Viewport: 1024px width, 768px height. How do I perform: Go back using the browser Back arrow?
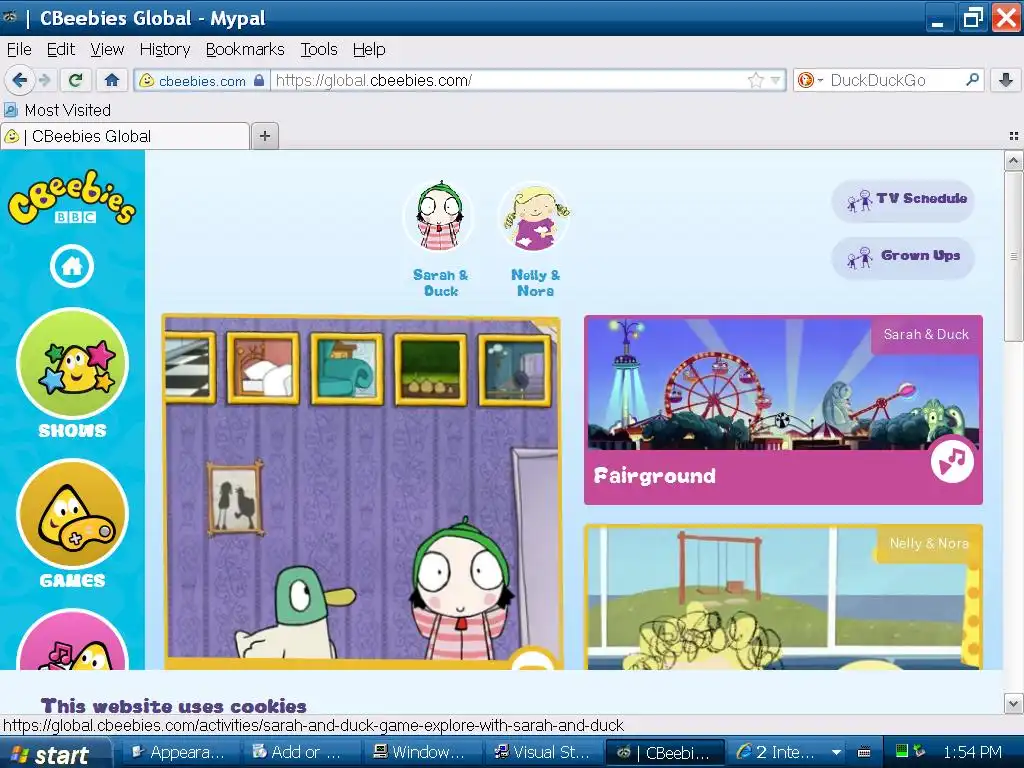pos(19,80)
